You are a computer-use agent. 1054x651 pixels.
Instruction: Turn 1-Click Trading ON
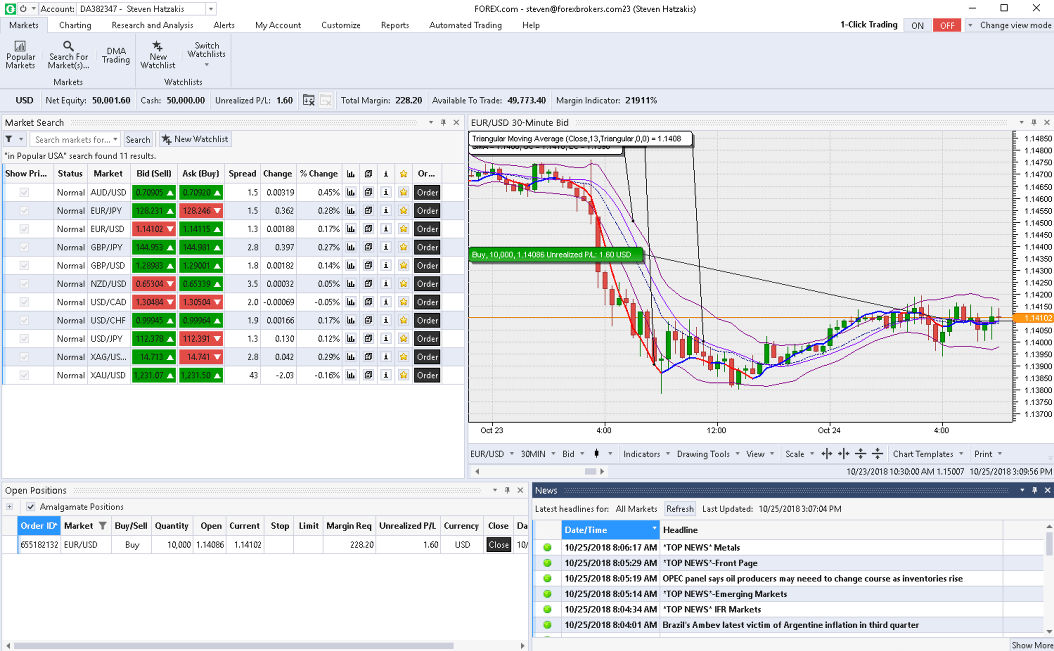tap(918, 26)
